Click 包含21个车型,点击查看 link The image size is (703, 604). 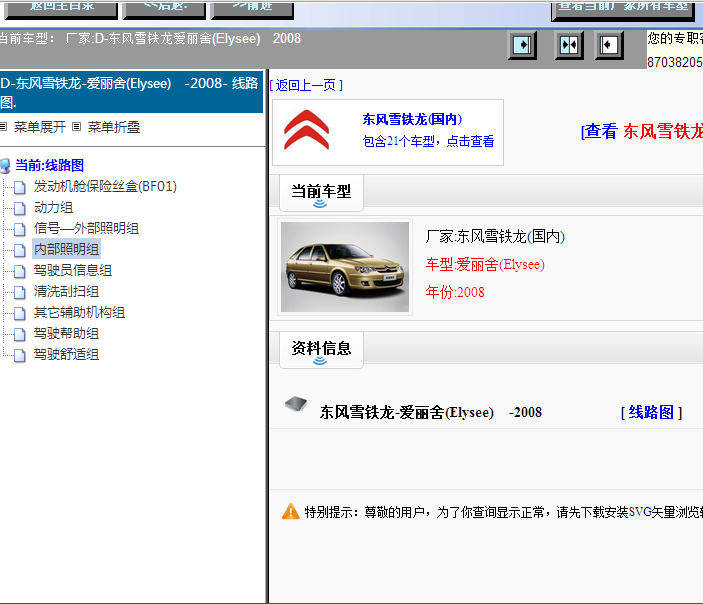coord(428,141)
